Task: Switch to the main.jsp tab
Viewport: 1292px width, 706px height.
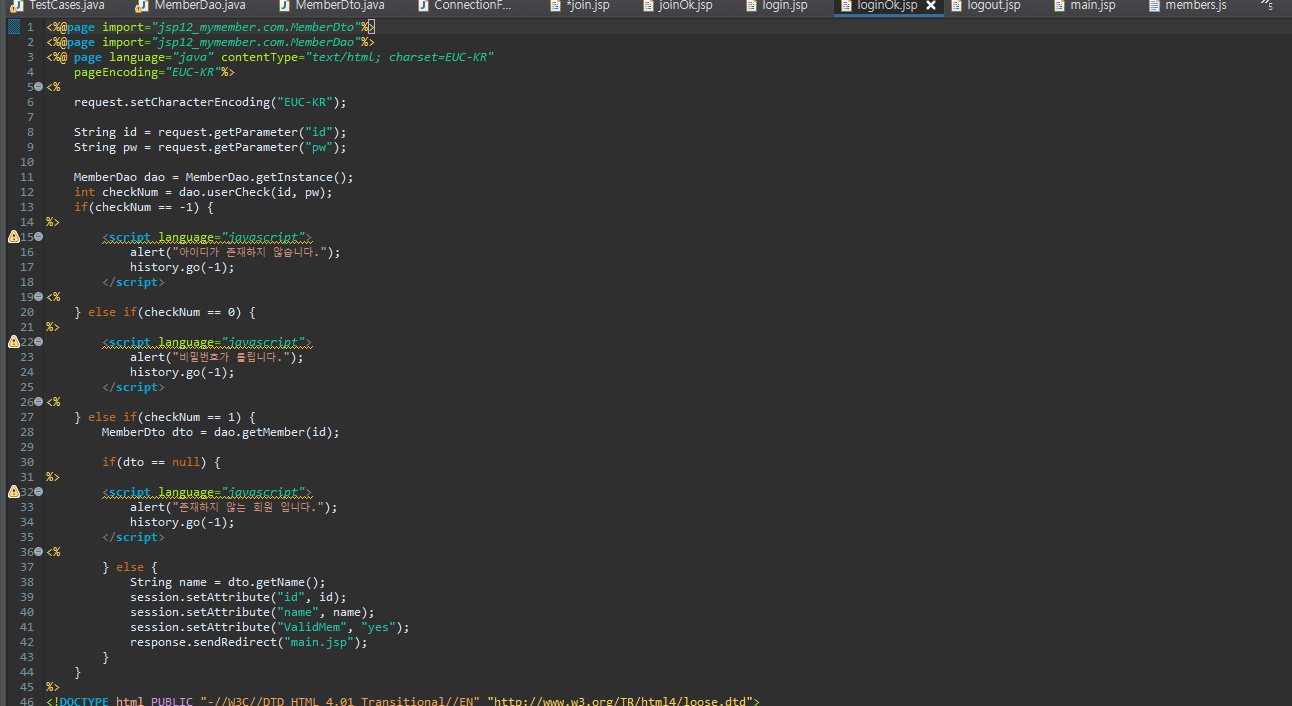Action: point(1084,6)
